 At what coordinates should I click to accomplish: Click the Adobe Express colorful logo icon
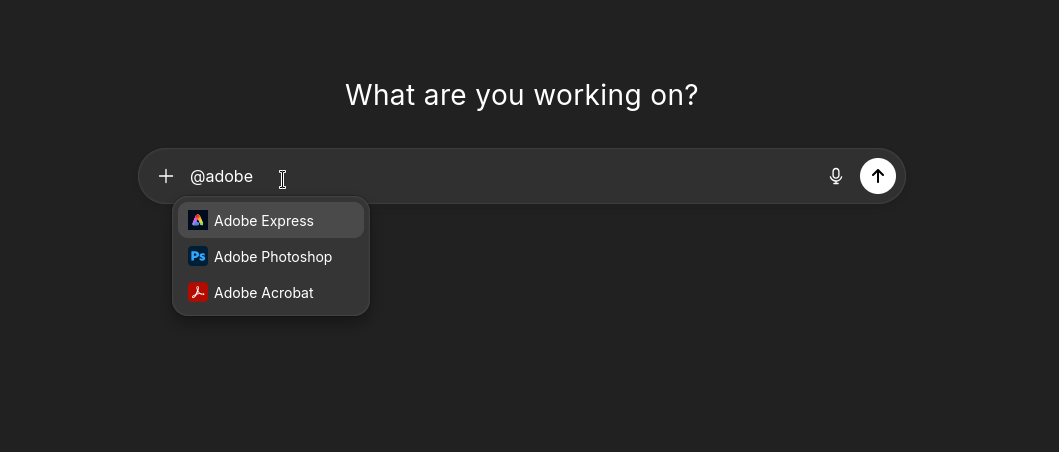[x=198, y=220]
